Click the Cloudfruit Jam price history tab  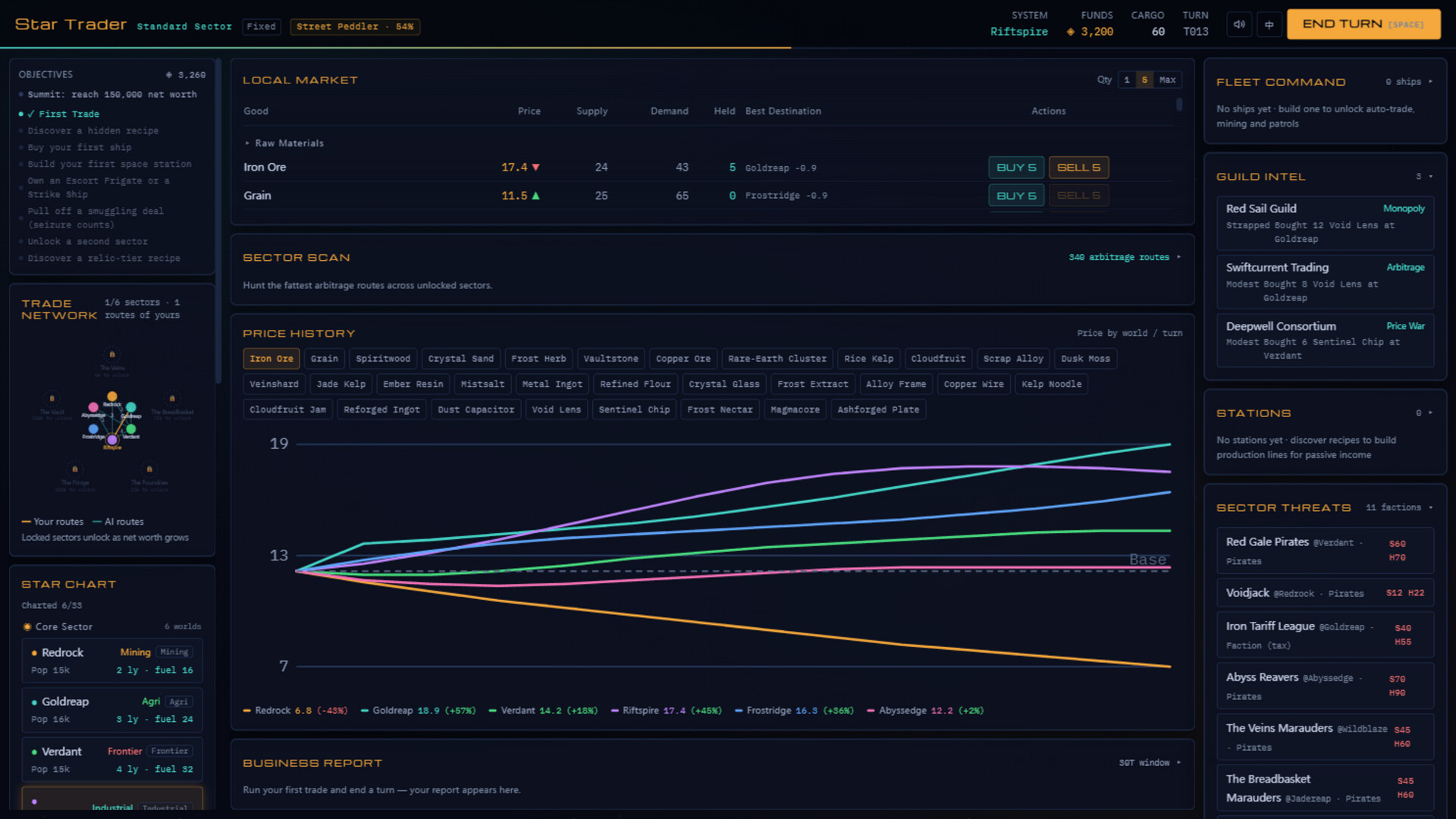287,409
